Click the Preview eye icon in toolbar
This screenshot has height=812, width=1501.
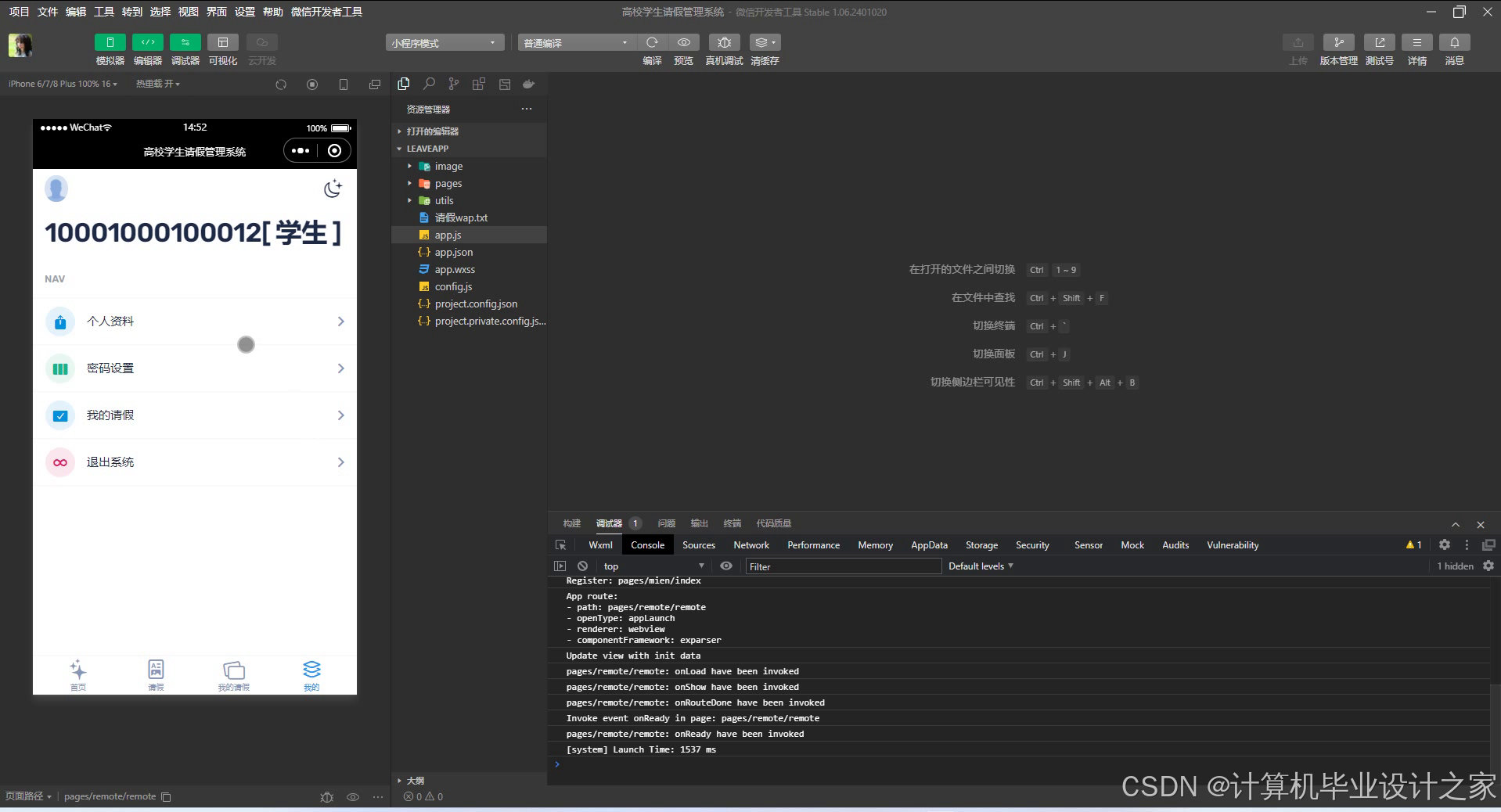point(683,42)
